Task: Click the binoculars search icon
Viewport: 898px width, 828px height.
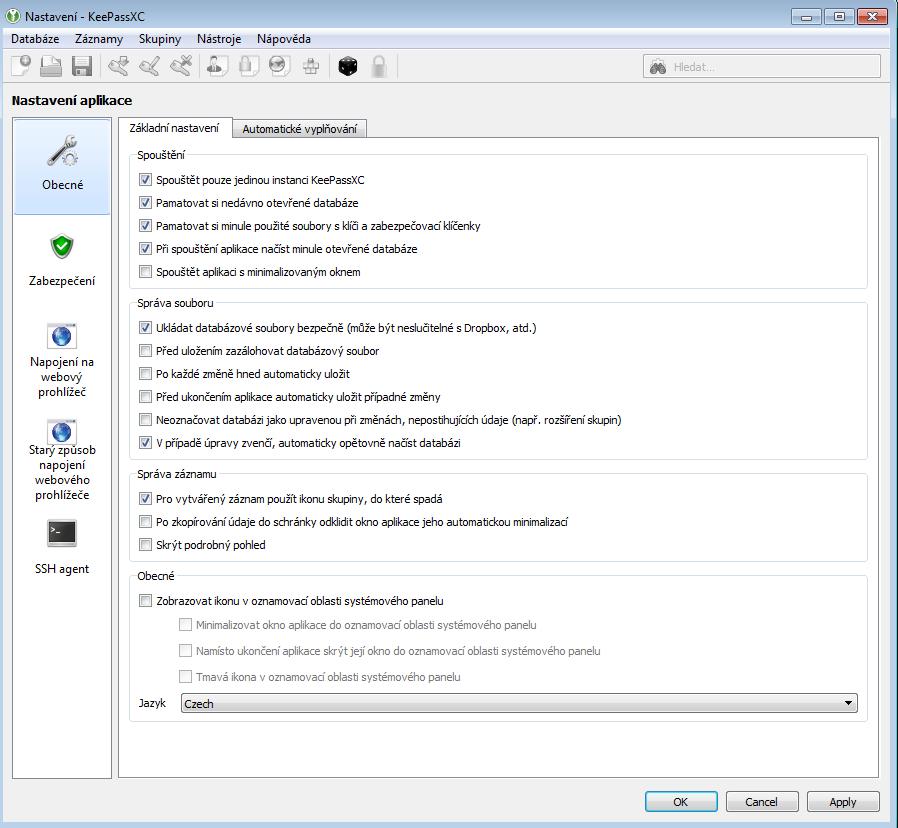Action: coord(658,67)
